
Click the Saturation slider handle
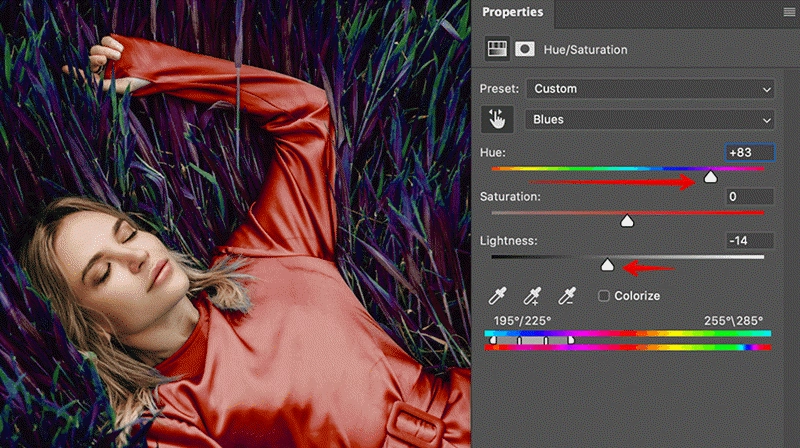coord(627,221)
